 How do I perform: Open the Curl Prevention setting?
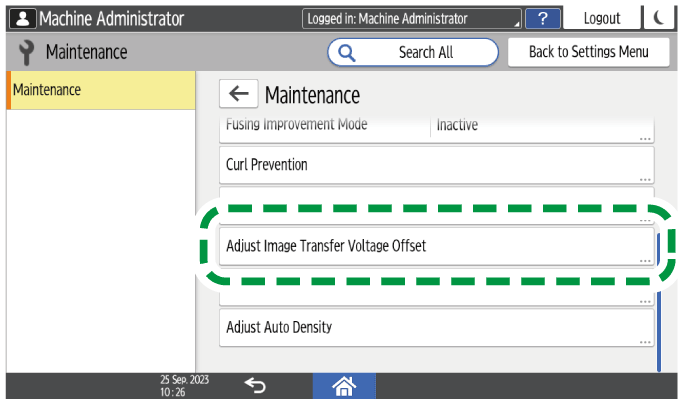click(x=436, y=165)
